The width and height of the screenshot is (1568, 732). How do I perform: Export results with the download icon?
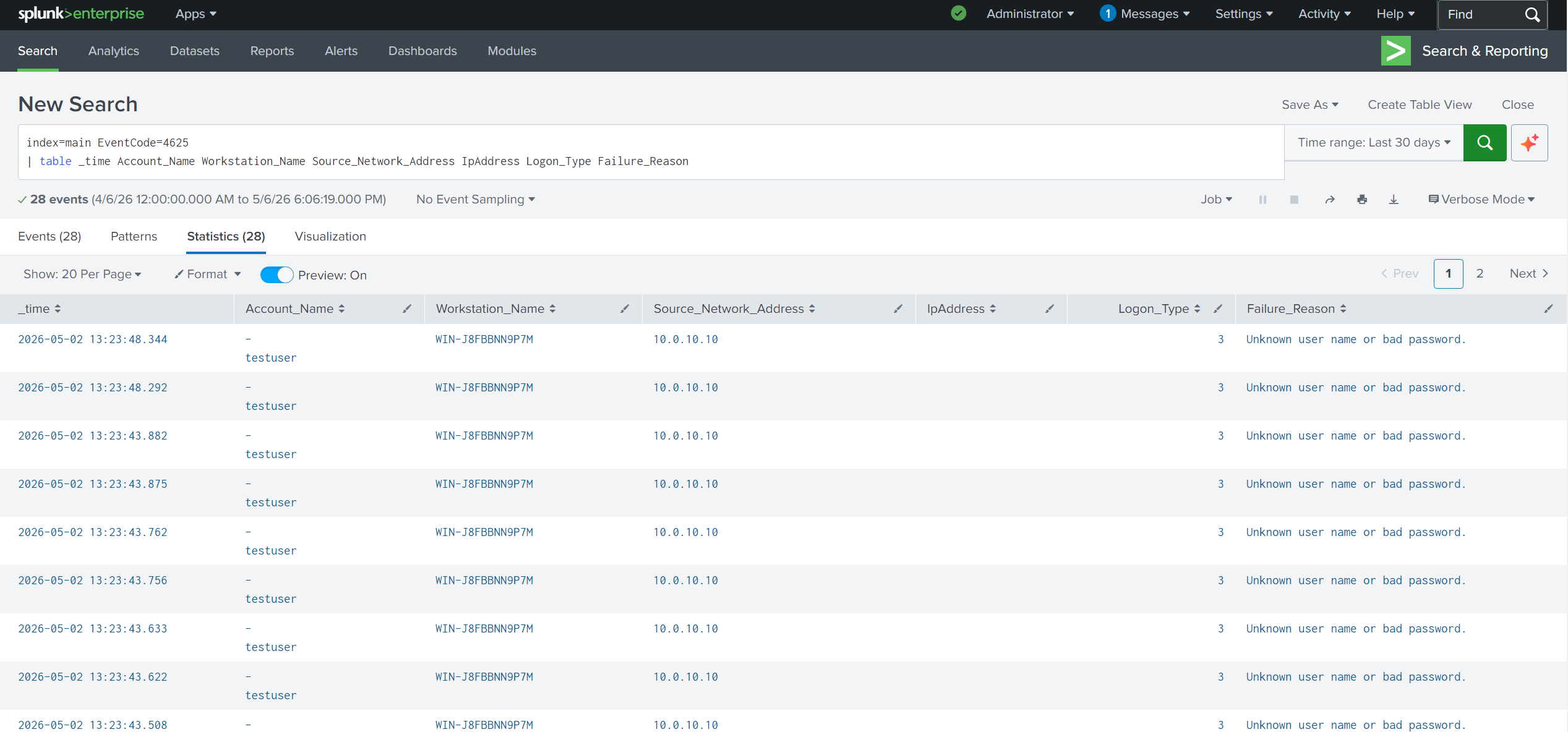(x=1394, y=200)
